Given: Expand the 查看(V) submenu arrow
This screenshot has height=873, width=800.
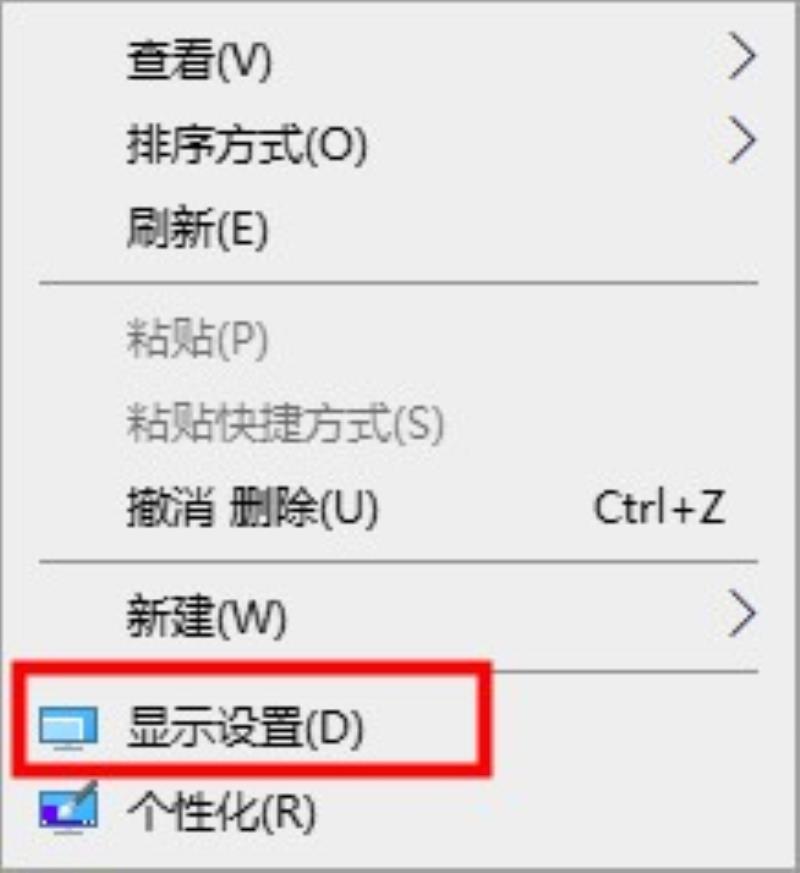Looking at the screenshot, I should pyautogui.click(x=743, y=56).
